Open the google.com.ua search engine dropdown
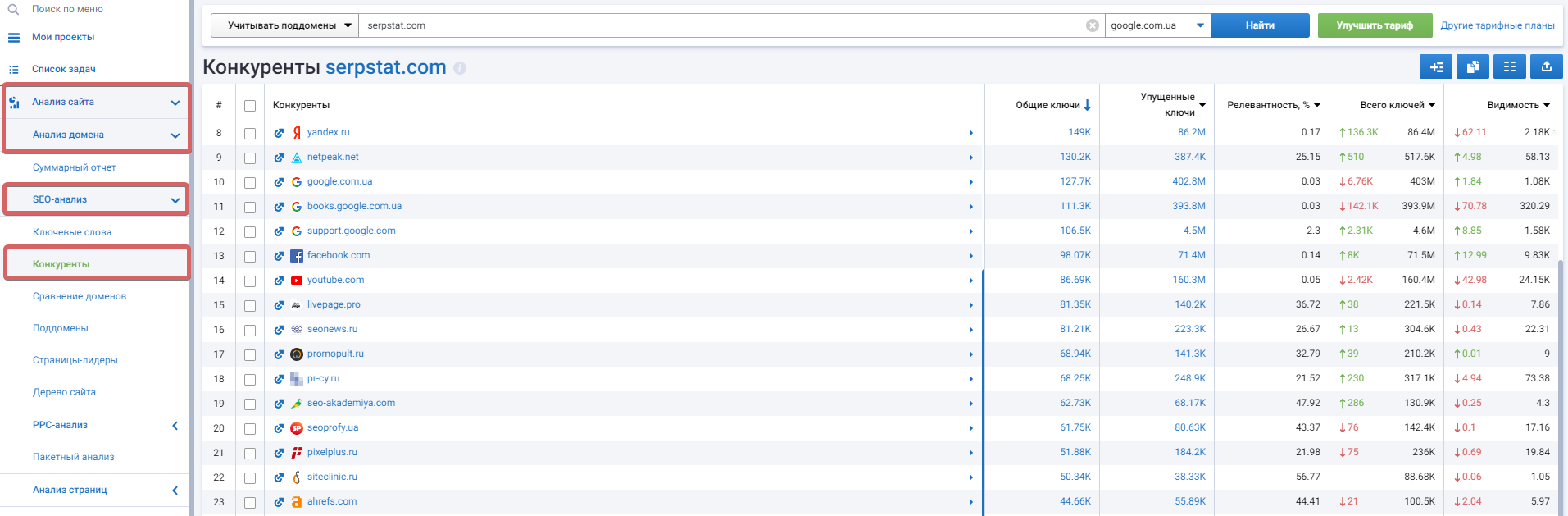 (x=1157, y=25)
